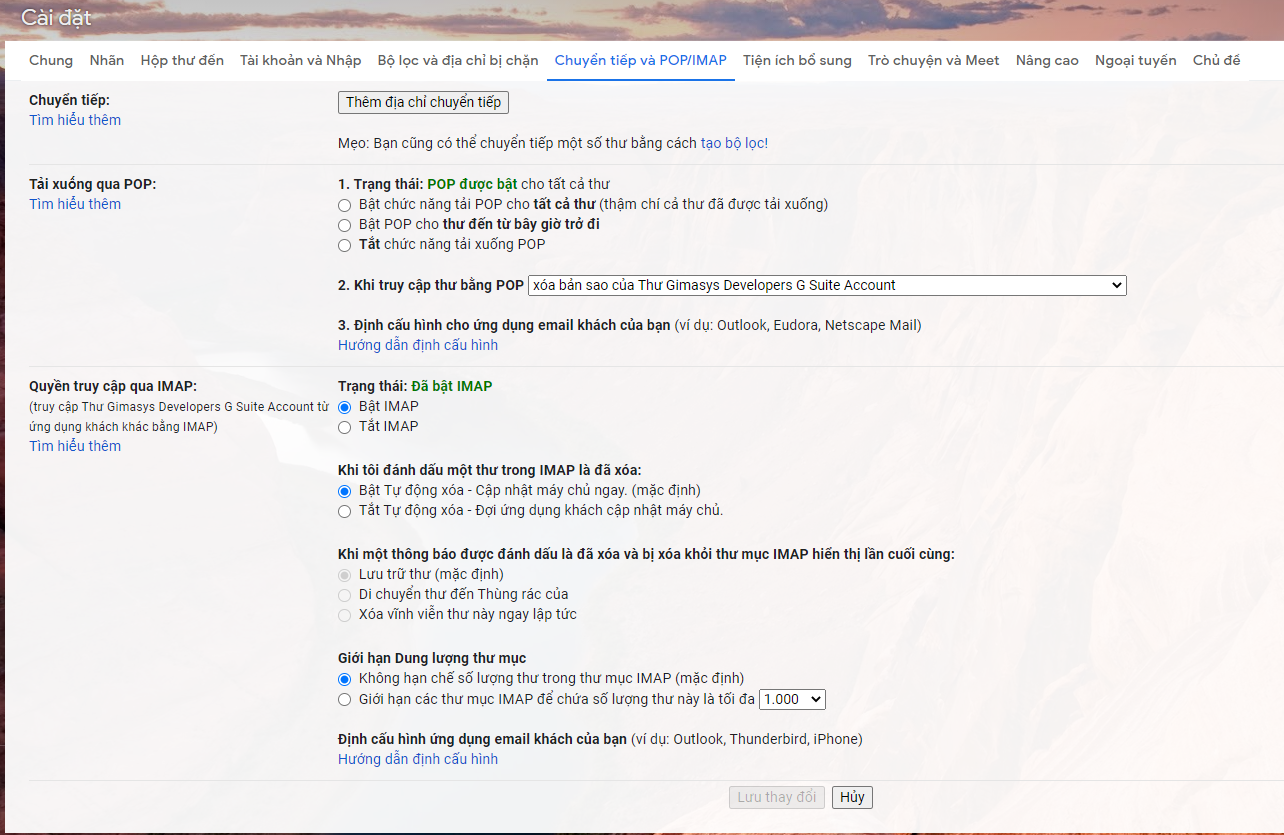
Task: Follow the 'tạo bộ lọc!' link
Action: pos(734,143)
